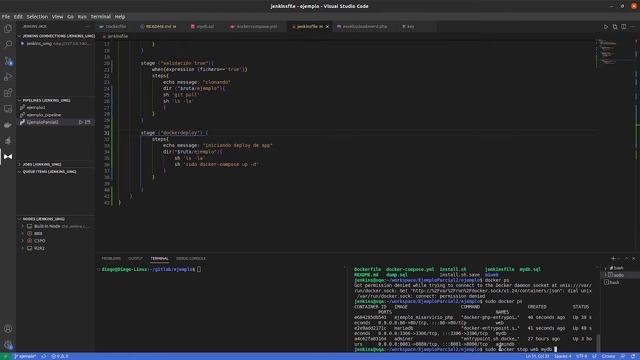The height and width of the screenshot is (360, 640).
Task: Open the Help menu
Action: click(120, 17)
